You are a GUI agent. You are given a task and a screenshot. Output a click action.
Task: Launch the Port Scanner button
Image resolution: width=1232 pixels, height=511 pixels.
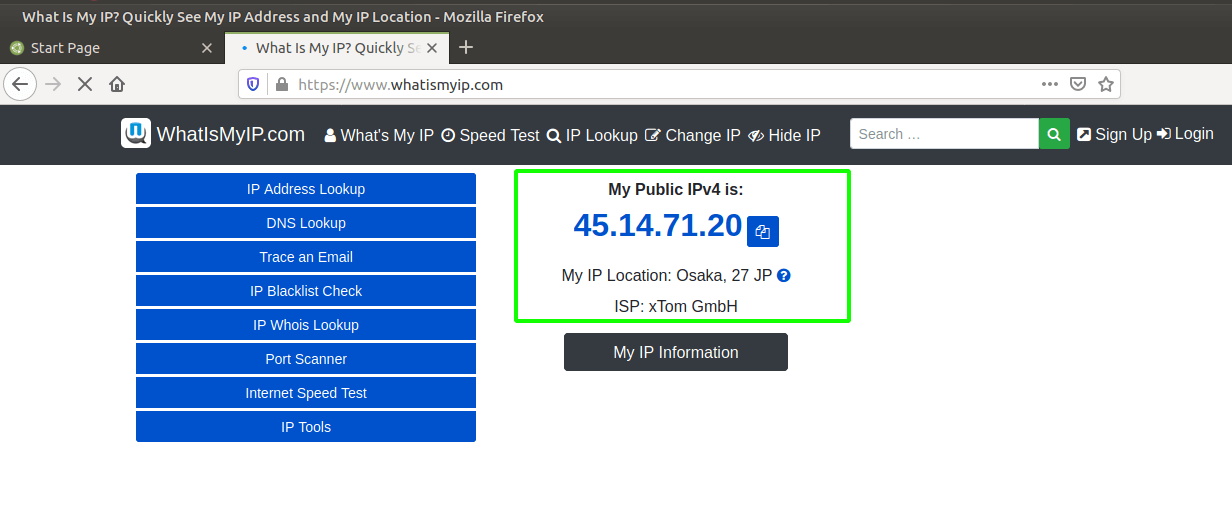[x=306, y=359]
